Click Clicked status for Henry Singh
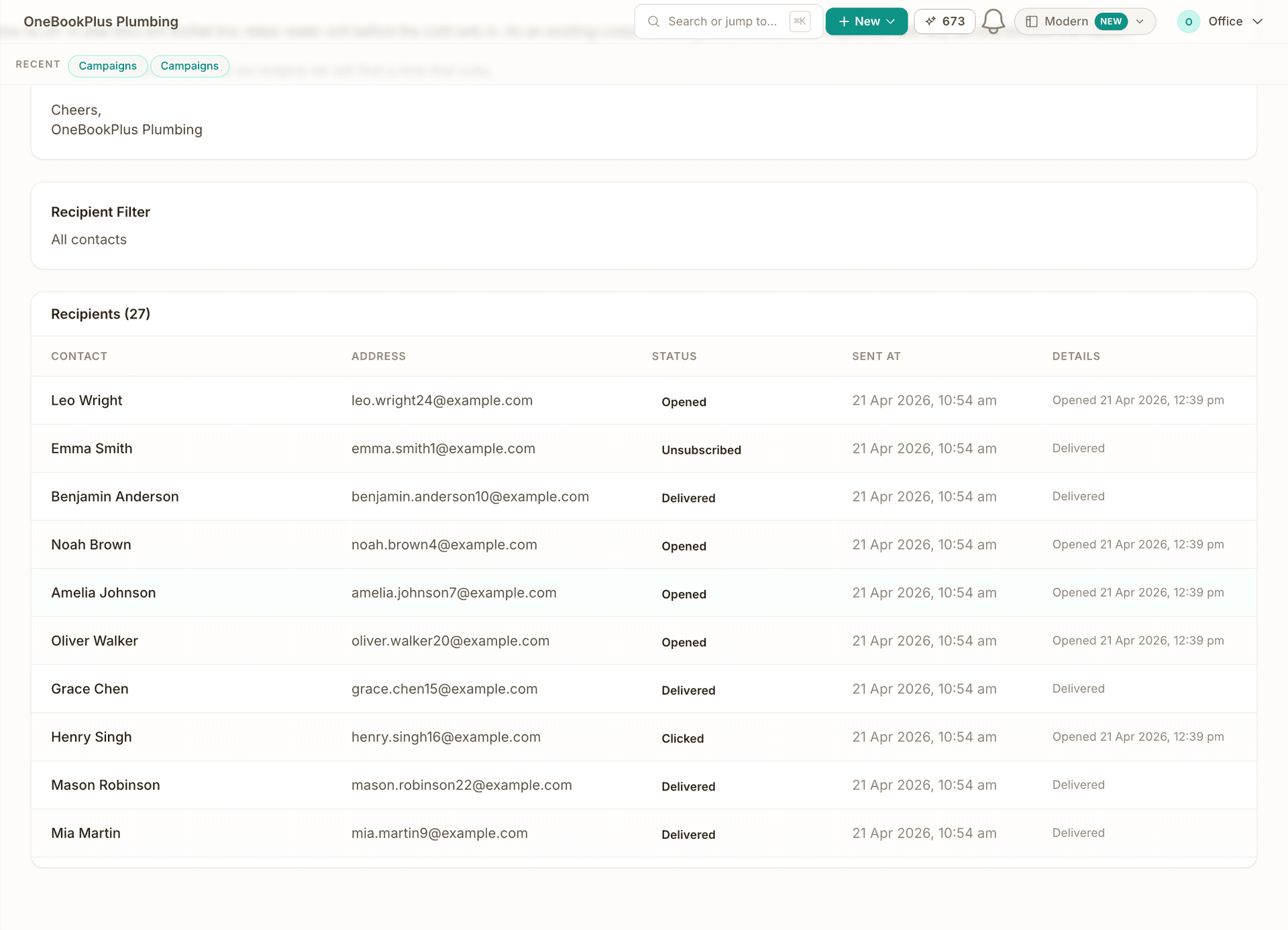The height and width of the screenshot is (930, 1288). point(682,738)
